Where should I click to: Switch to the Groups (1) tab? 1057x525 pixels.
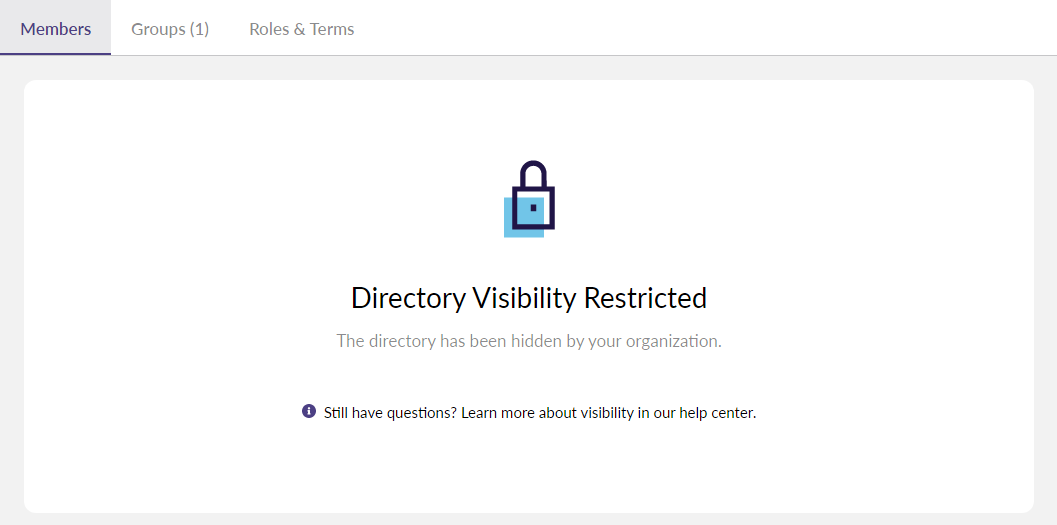(170, 29)
